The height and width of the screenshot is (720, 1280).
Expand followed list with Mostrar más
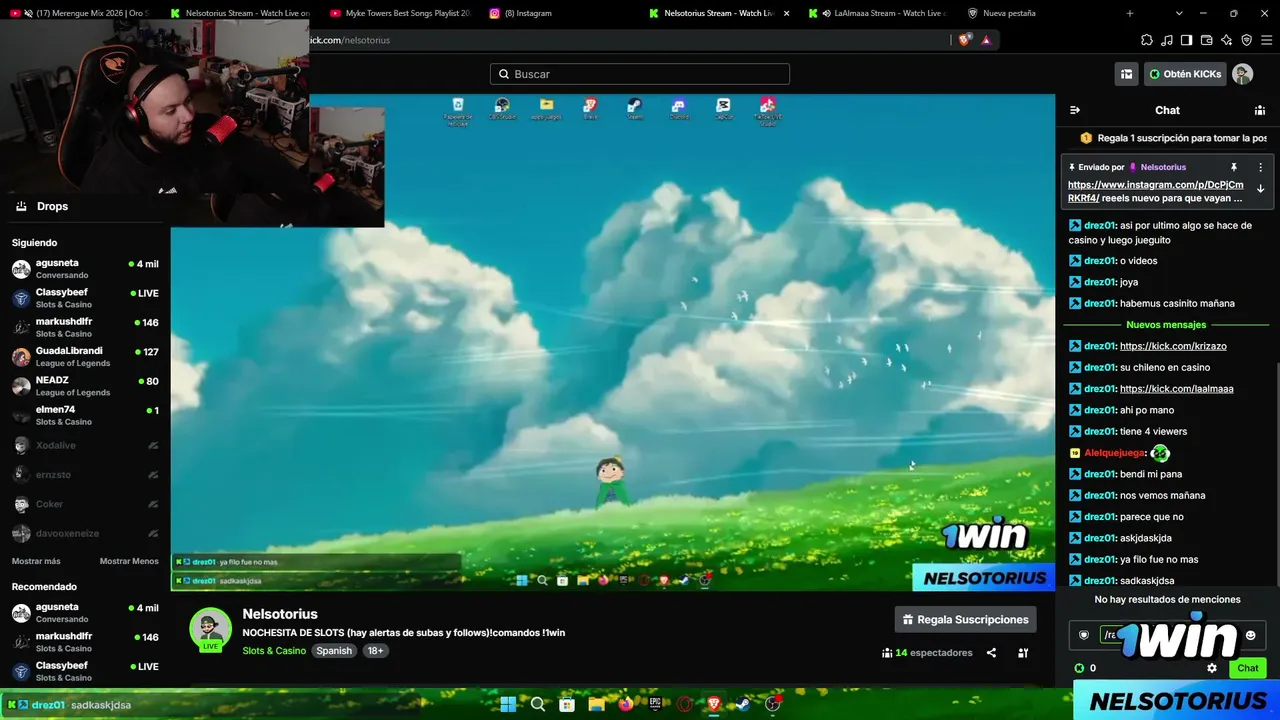[36, 561]
